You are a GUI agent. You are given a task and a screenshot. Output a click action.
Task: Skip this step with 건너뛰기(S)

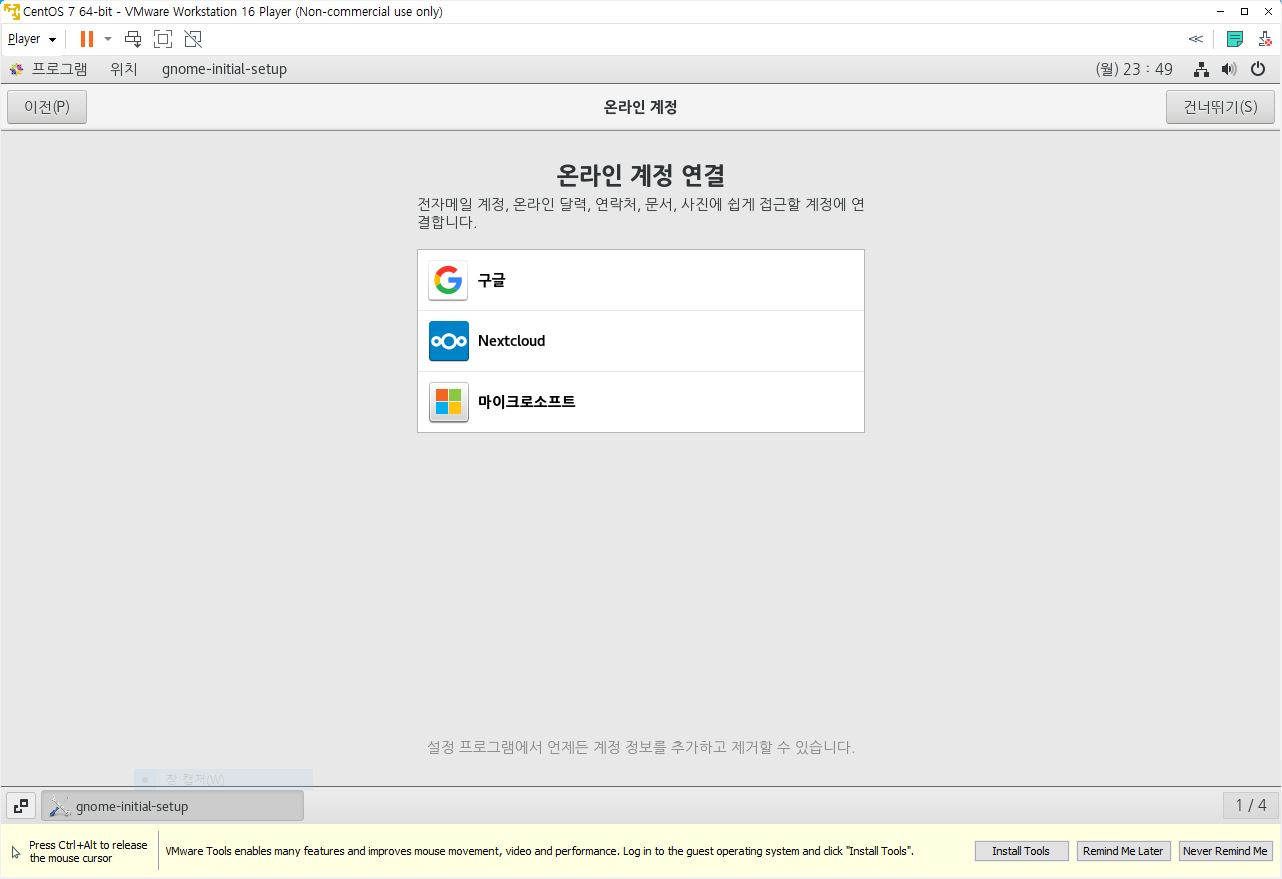(1220, 107)
